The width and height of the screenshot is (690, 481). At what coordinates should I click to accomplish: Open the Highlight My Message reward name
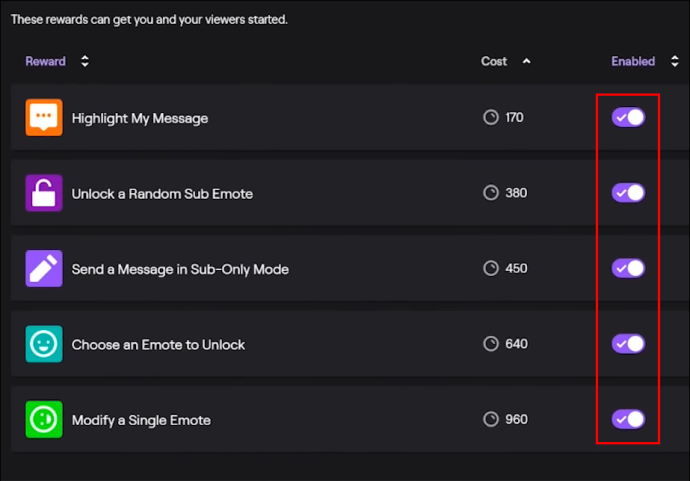pos(140,118)
